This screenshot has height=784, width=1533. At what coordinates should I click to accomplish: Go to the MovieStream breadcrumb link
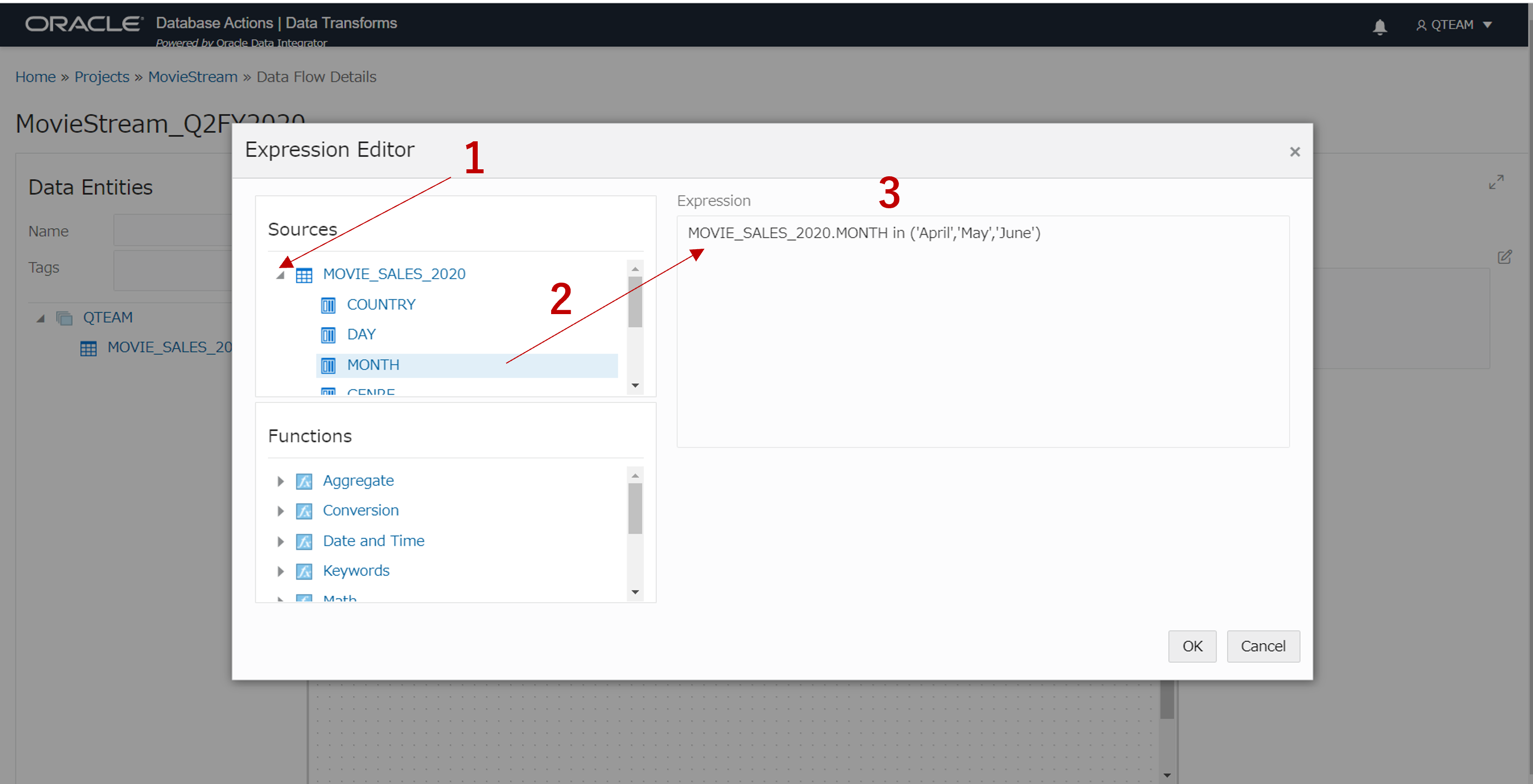tap(193, 77)
